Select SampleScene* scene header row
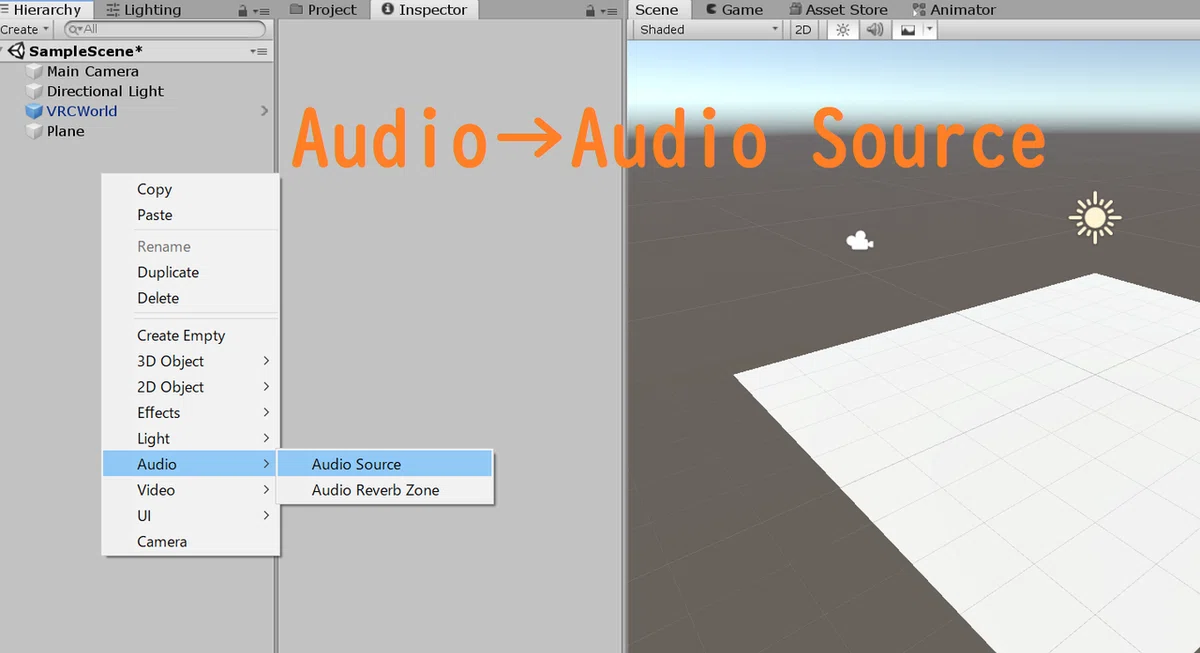This screenshot has height=653, width=1200. [136, 51]
